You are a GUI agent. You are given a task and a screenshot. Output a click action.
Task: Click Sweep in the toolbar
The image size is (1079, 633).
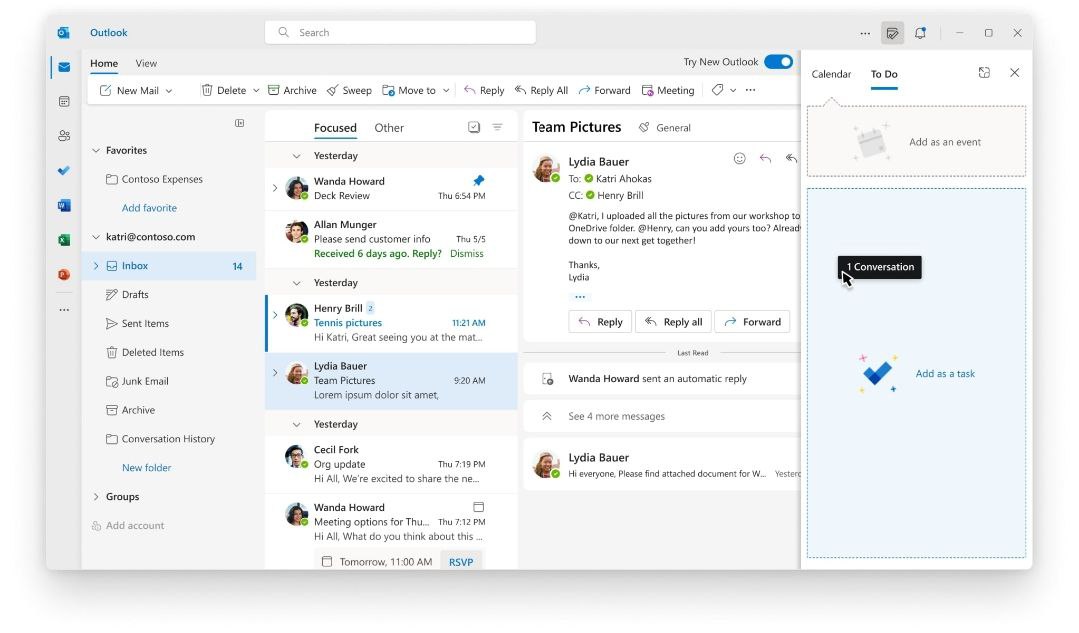349,90
